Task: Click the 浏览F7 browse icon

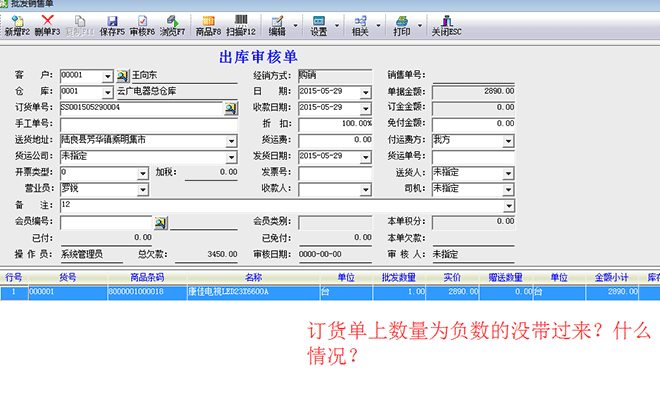Action: point(172,21)
